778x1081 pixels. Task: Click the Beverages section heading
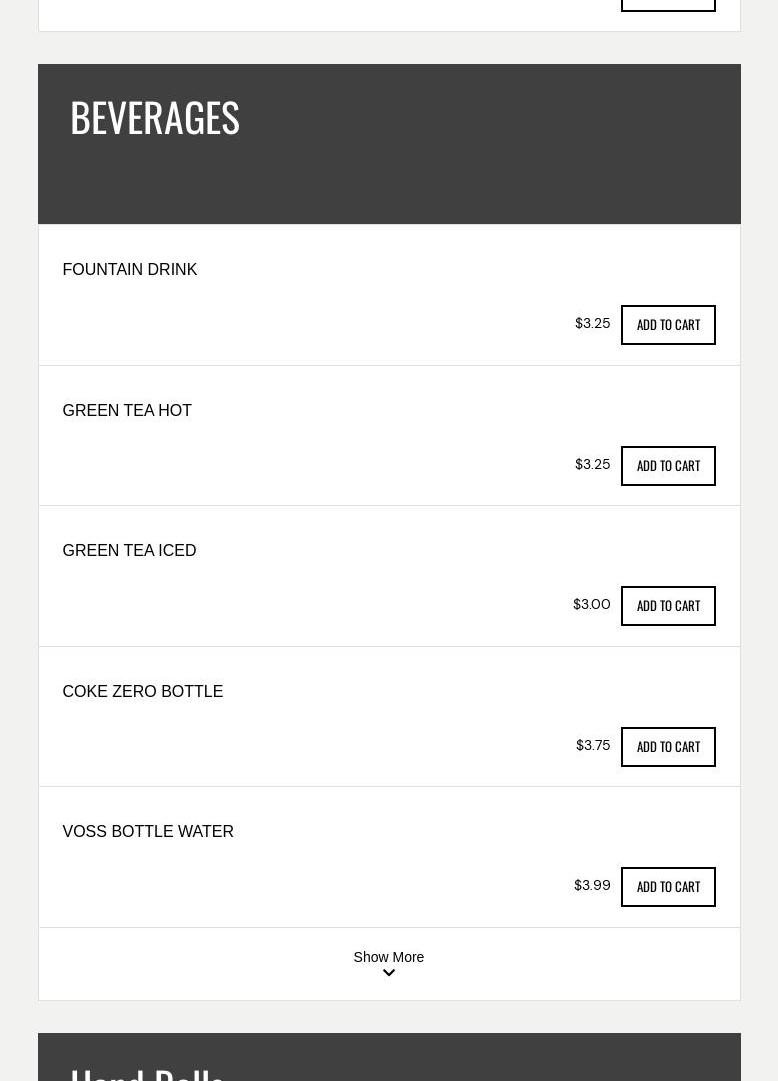(155, 118)
